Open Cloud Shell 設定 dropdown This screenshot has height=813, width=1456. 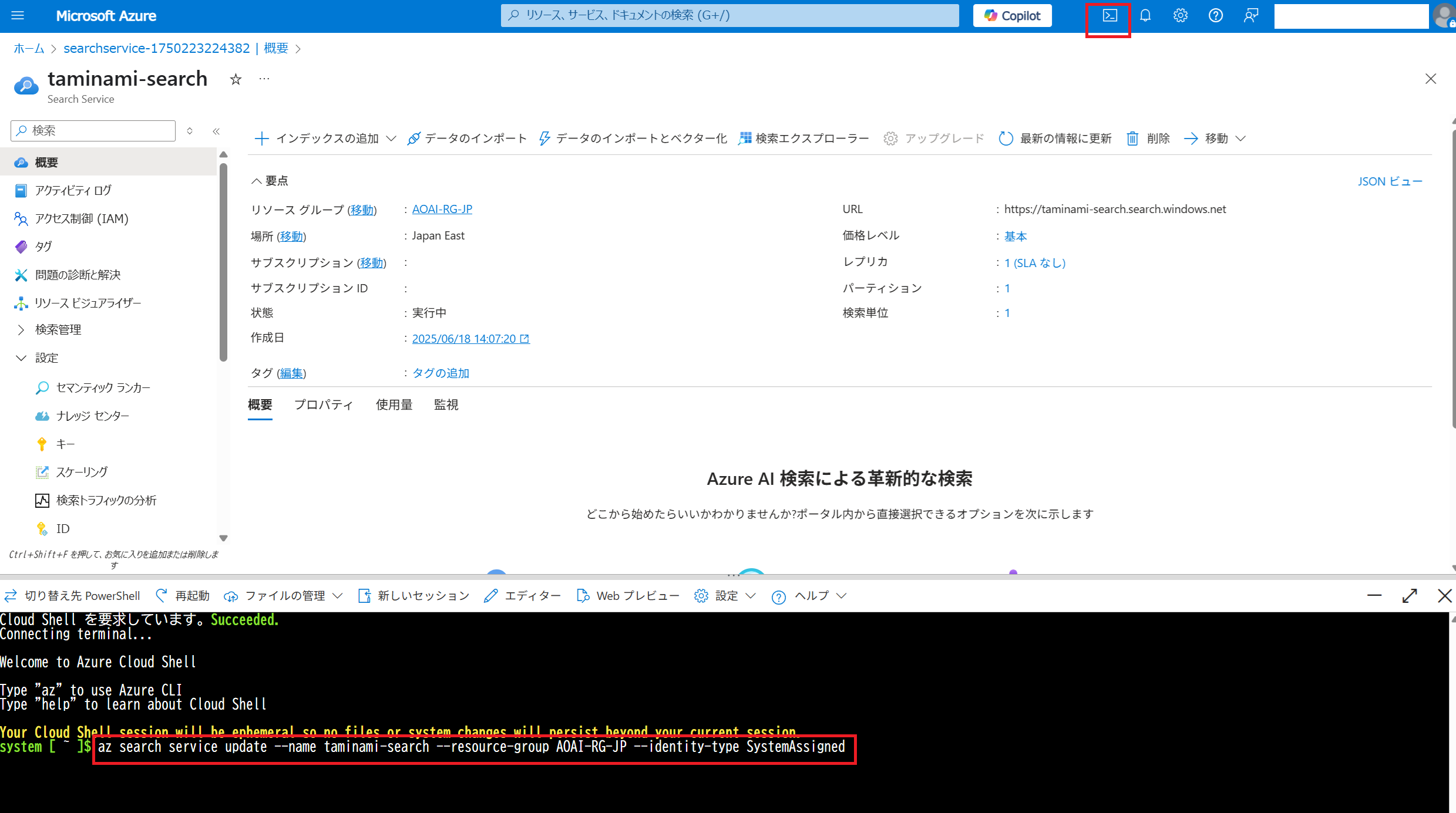coord(725,596)
